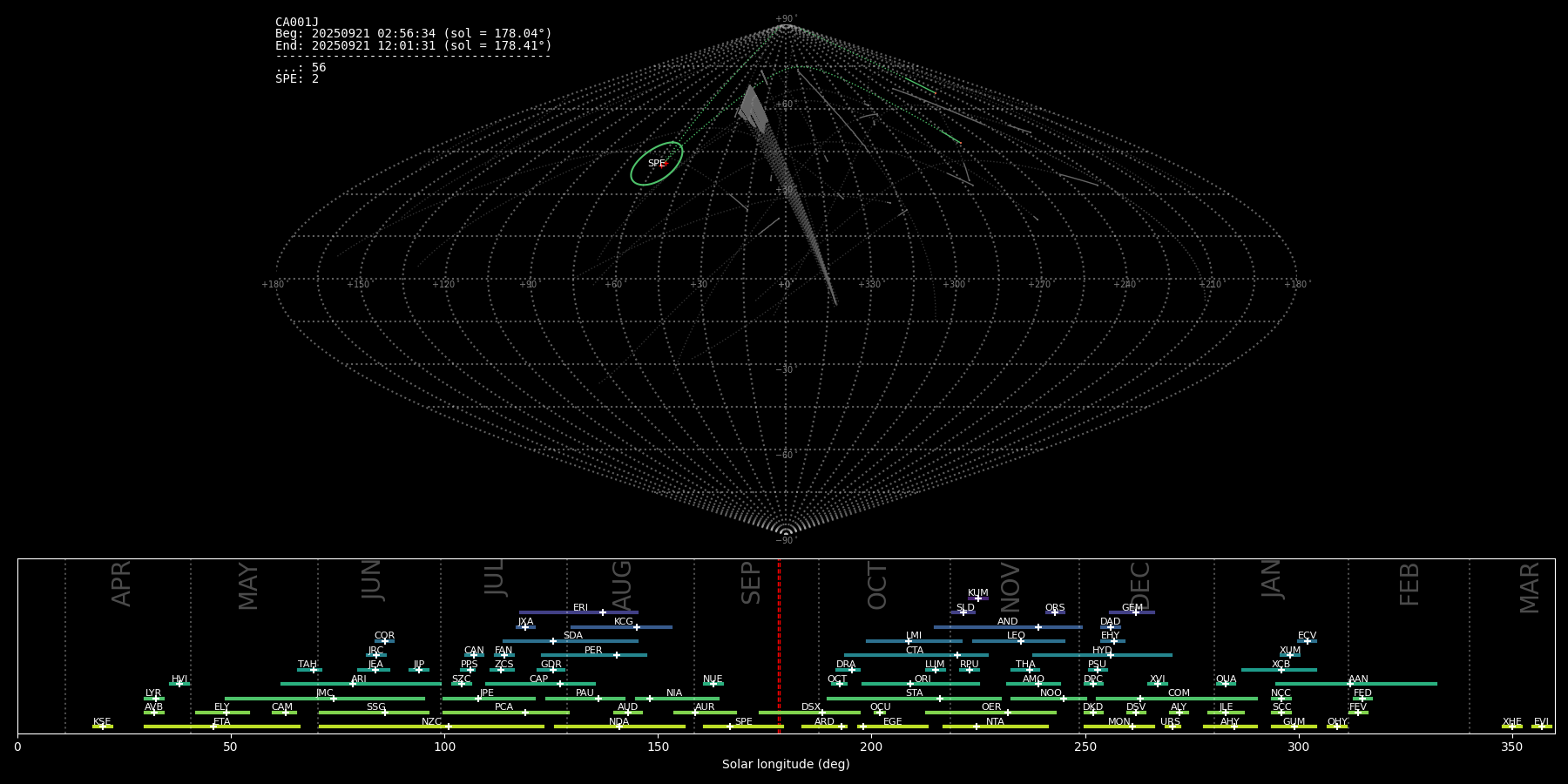This screenshot has height=784, width=1568.
Task: Click the CAP shower label
Action: pos(538,679)
